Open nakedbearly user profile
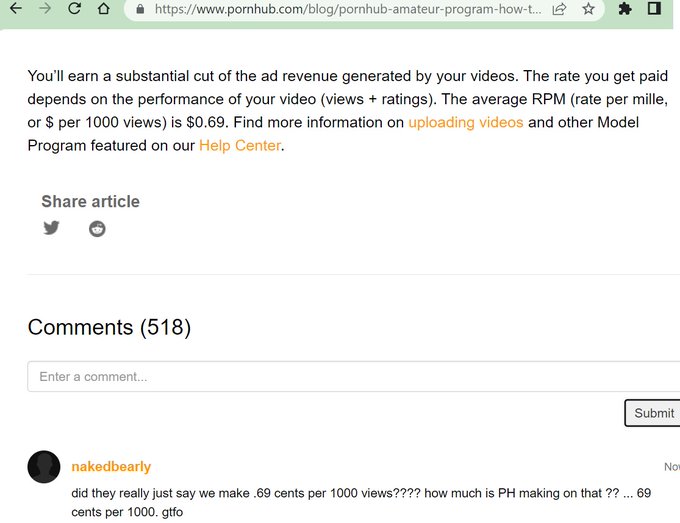This screenshot has height=523, width=680. click(x=111, y=467)
